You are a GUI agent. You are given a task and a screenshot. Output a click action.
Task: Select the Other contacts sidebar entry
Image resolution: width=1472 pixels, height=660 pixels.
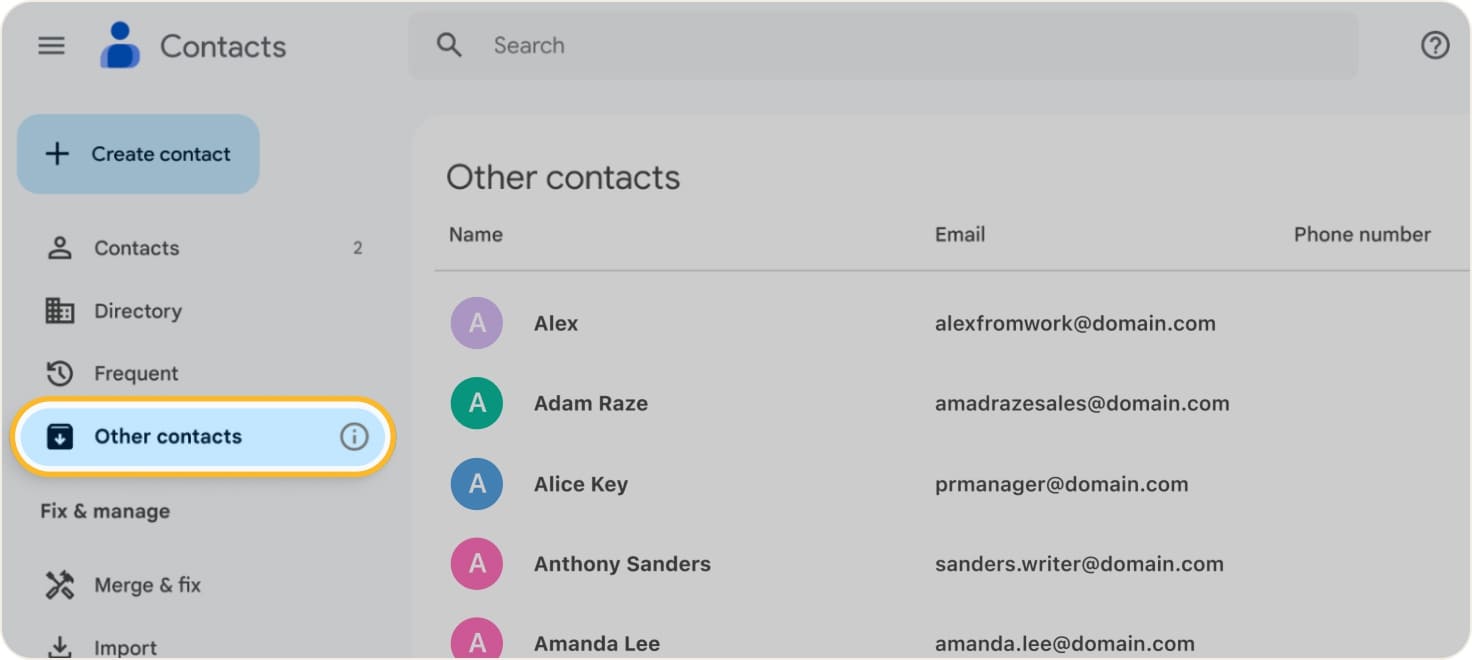click(x=167, y=436)
